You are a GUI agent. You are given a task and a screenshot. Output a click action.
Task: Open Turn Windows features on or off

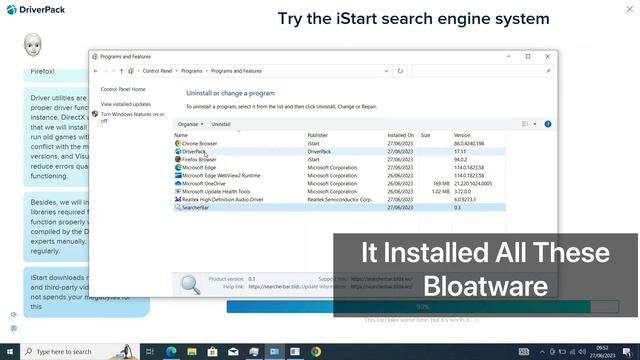click(133, 118)
